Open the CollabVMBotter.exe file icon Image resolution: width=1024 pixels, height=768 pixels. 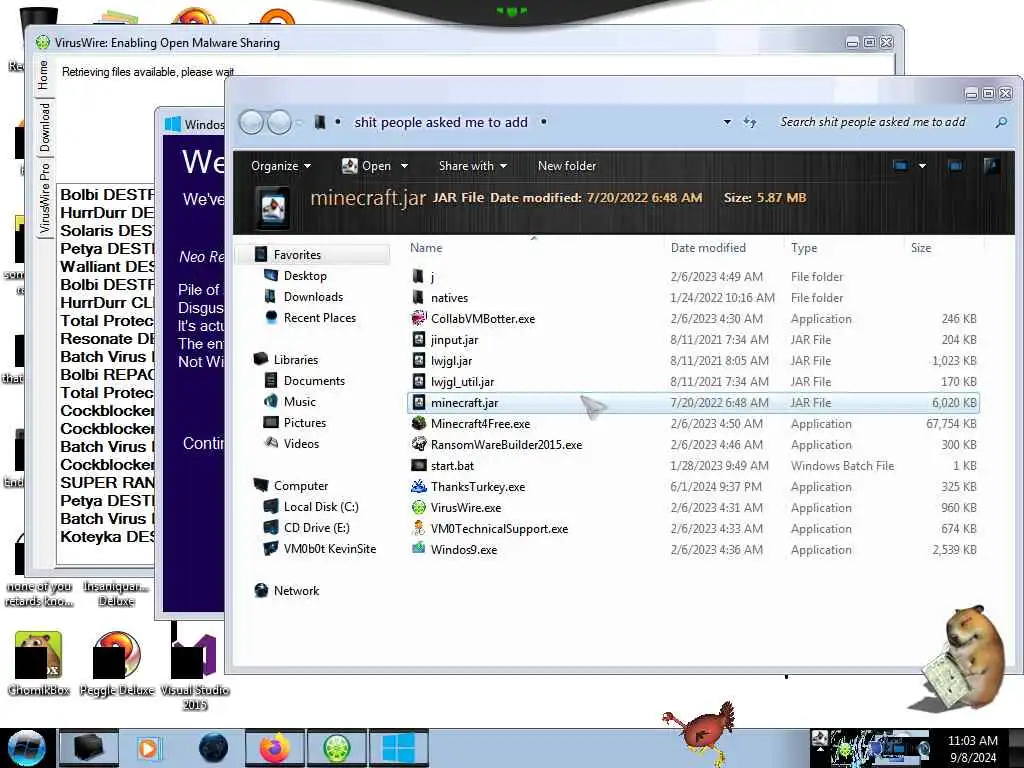[419, 319]
